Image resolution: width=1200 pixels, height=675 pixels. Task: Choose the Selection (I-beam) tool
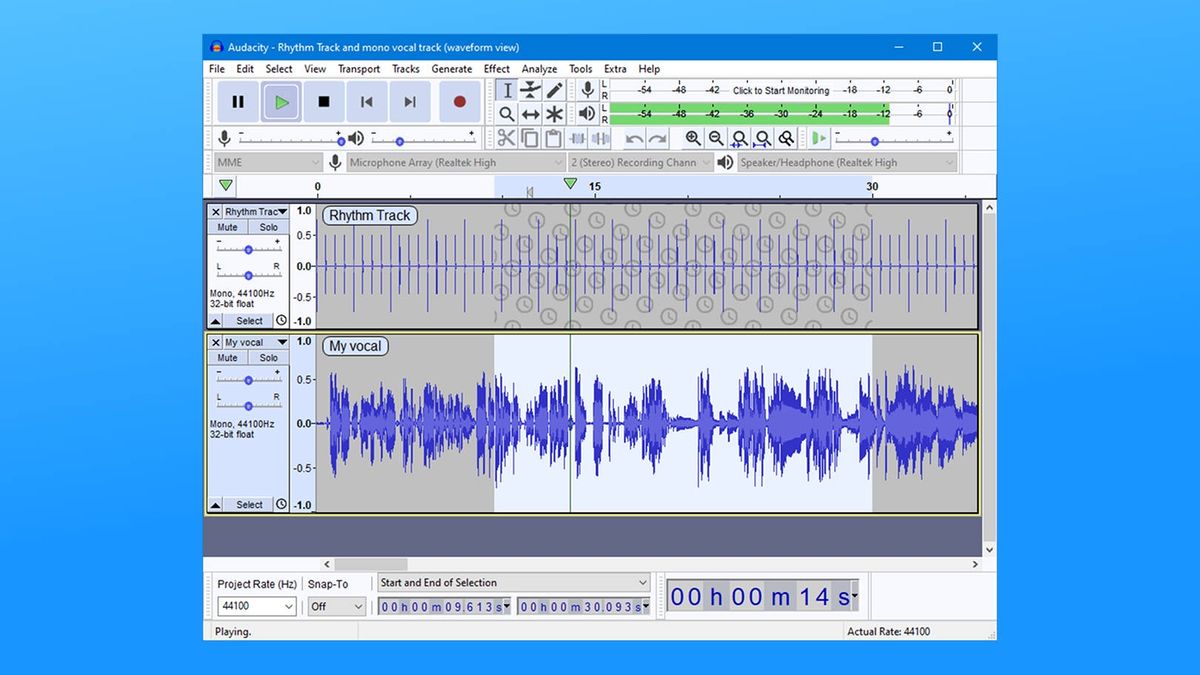(x=507, y=91)
